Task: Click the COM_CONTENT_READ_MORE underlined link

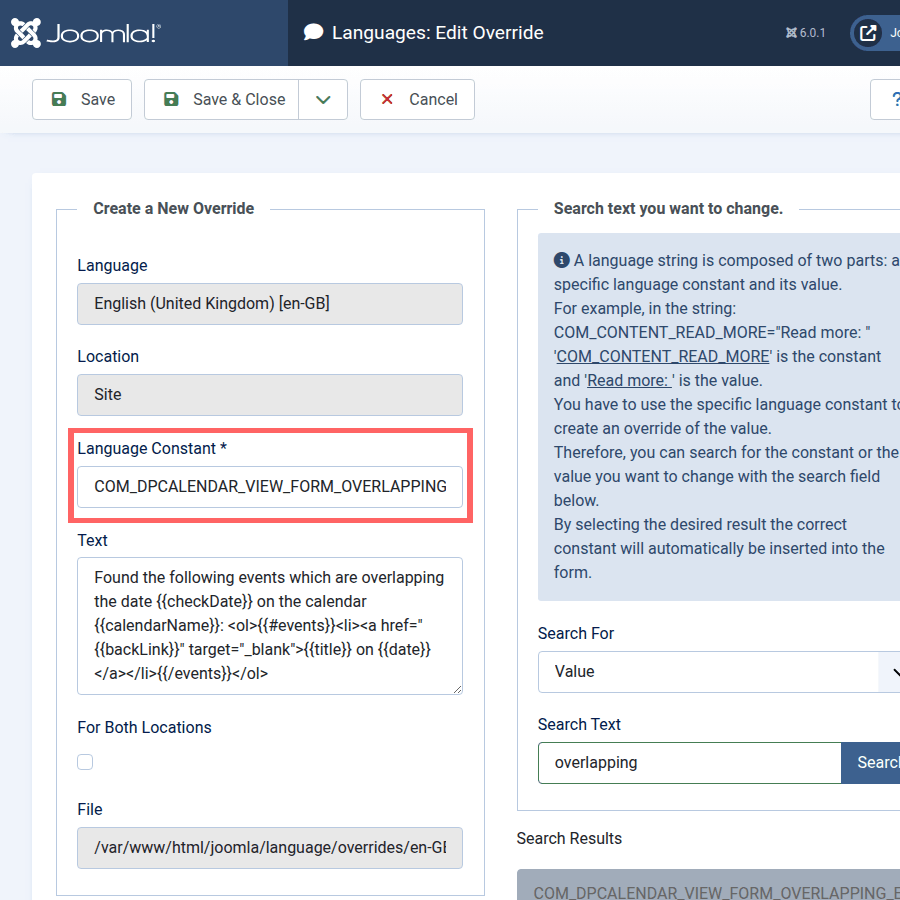Action: tap(662, 356)
